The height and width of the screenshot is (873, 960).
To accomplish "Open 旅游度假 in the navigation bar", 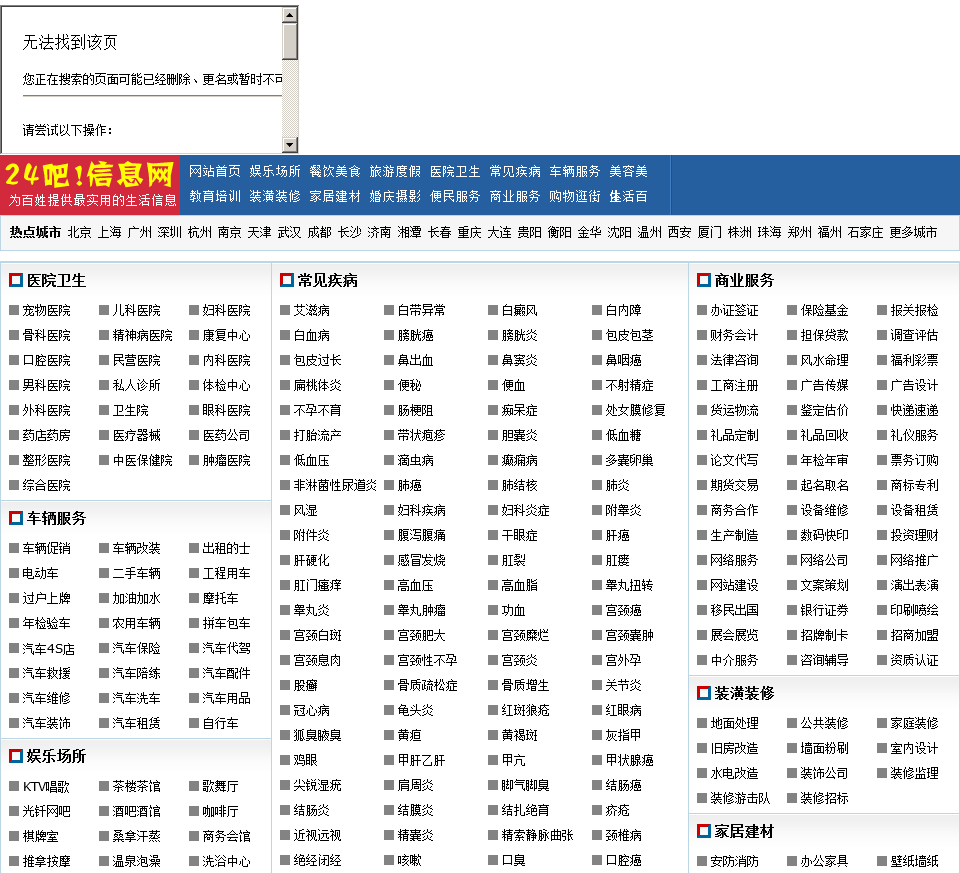I will click(x=395, y=171).
